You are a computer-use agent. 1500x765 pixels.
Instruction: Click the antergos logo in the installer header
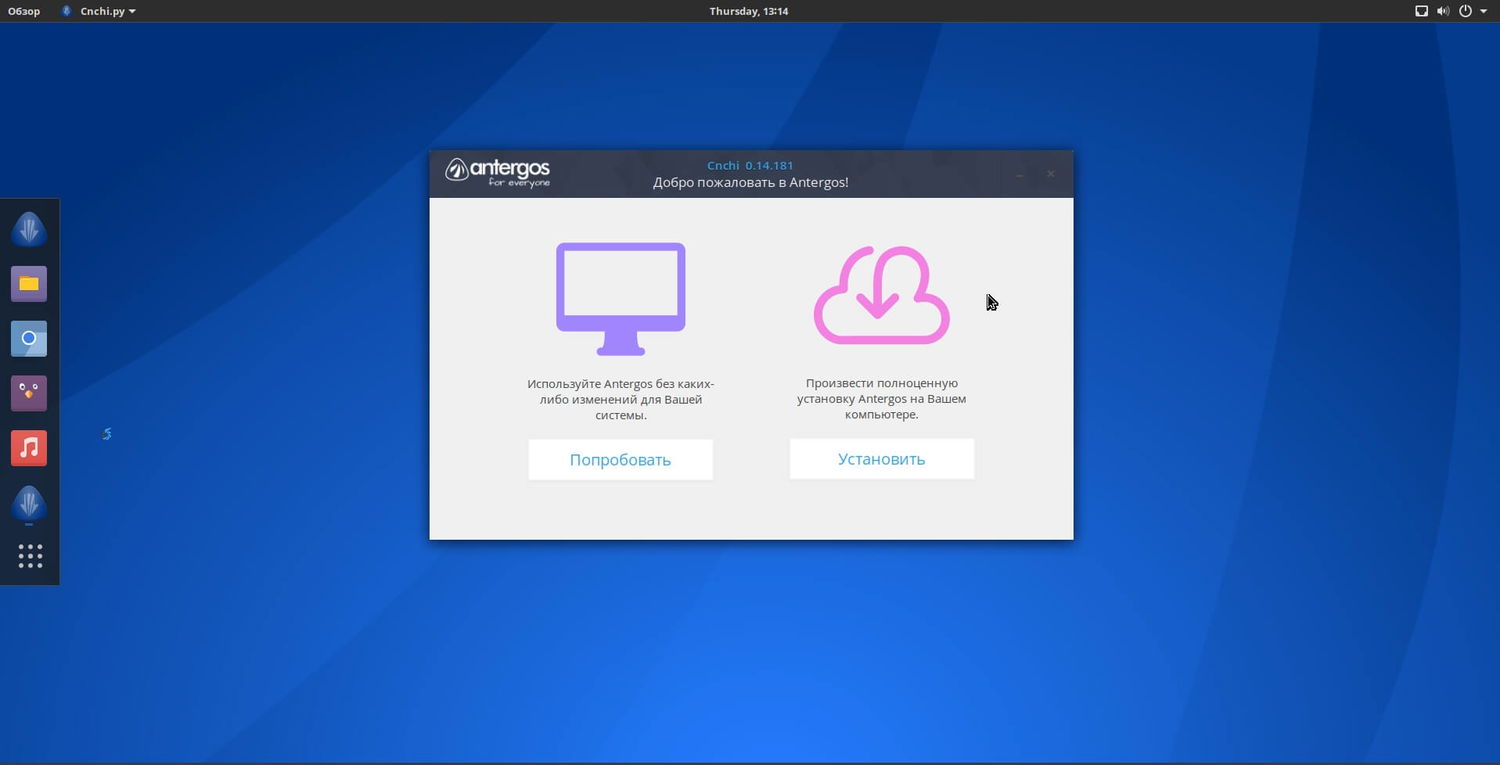click(498, 172)
